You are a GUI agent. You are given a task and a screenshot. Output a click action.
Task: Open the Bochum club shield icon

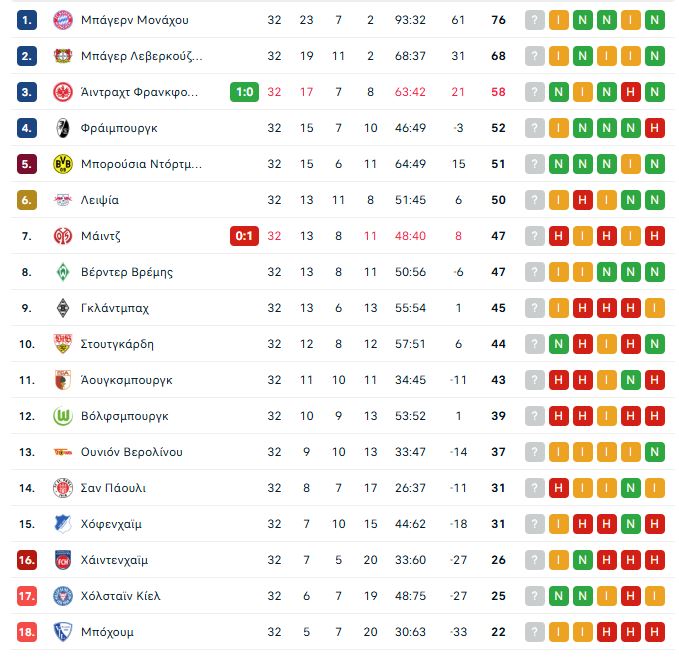point(63,632)
